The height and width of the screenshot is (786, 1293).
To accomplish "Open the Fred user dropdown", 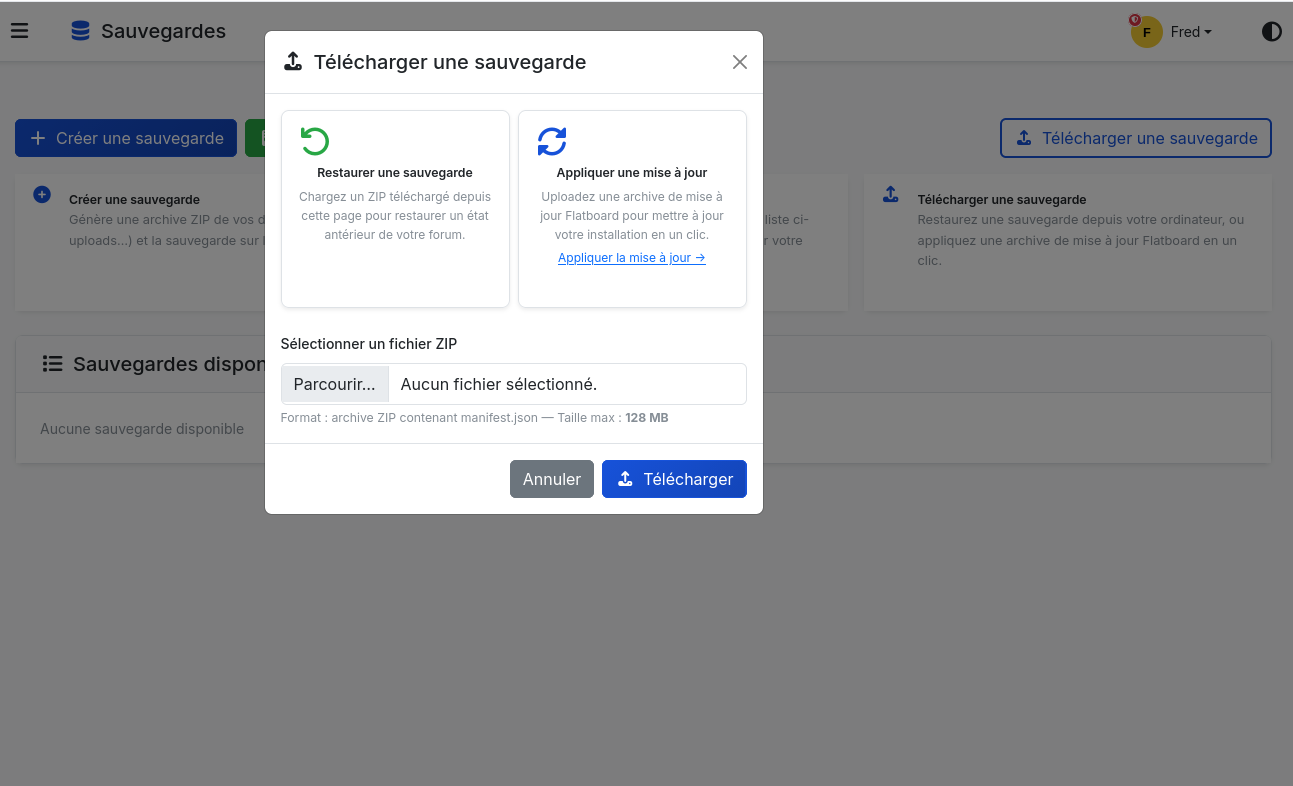I will (1191, 32).
